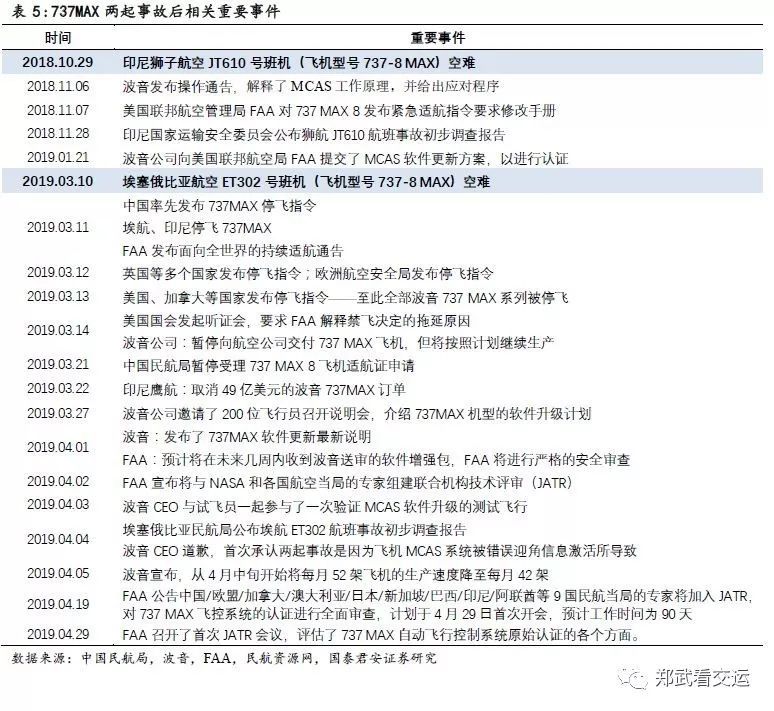
Task: Click the 埃航、印尼停飞 737MAX line
Action: (197, 228)
